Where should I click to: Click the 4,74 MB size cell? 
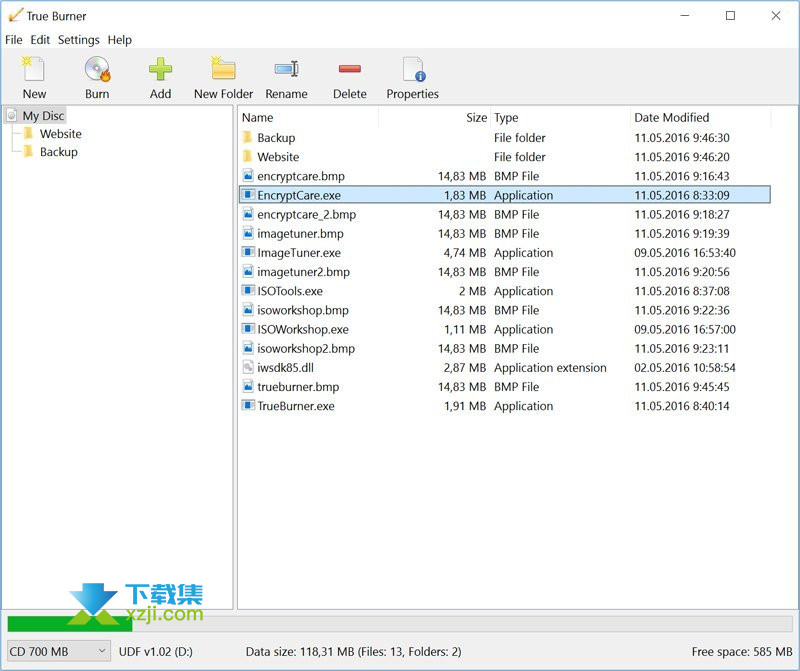(x=465, y=253)
